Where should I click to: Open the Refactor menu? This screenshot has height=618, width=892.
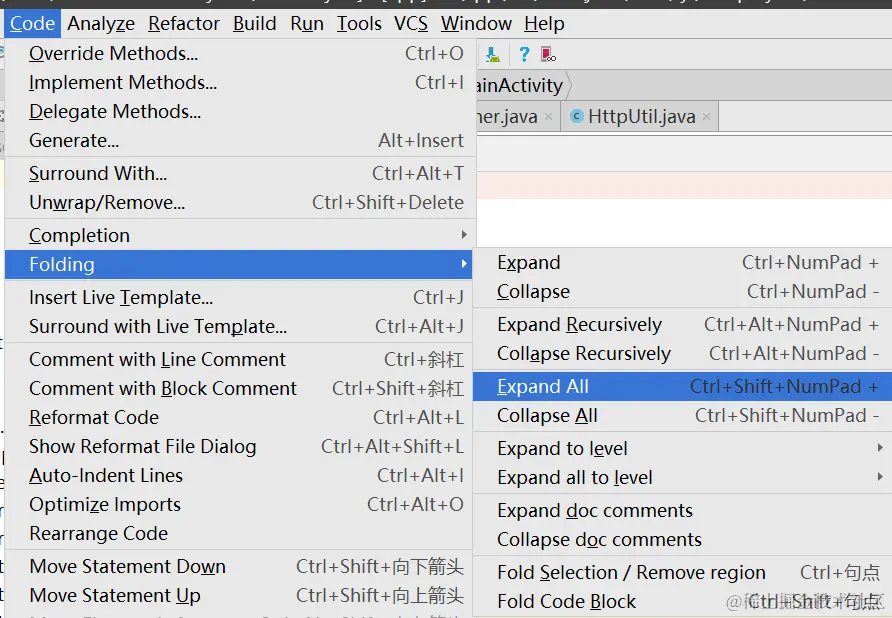[x=184, y=23]
